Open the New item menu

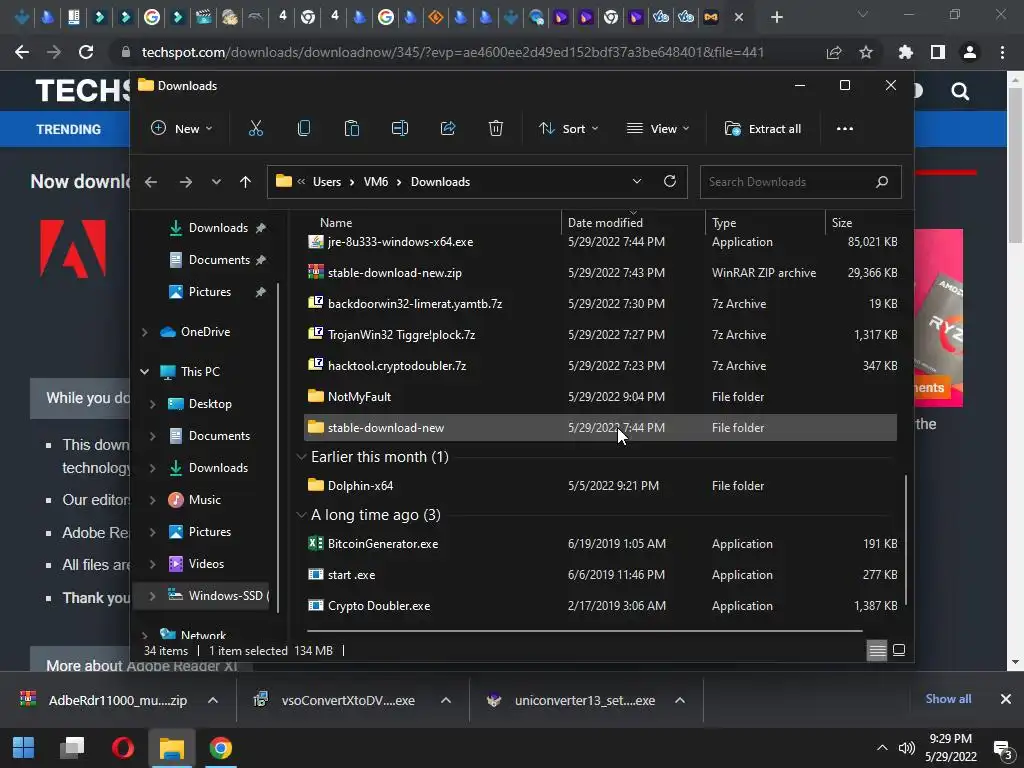coord(181,128)
